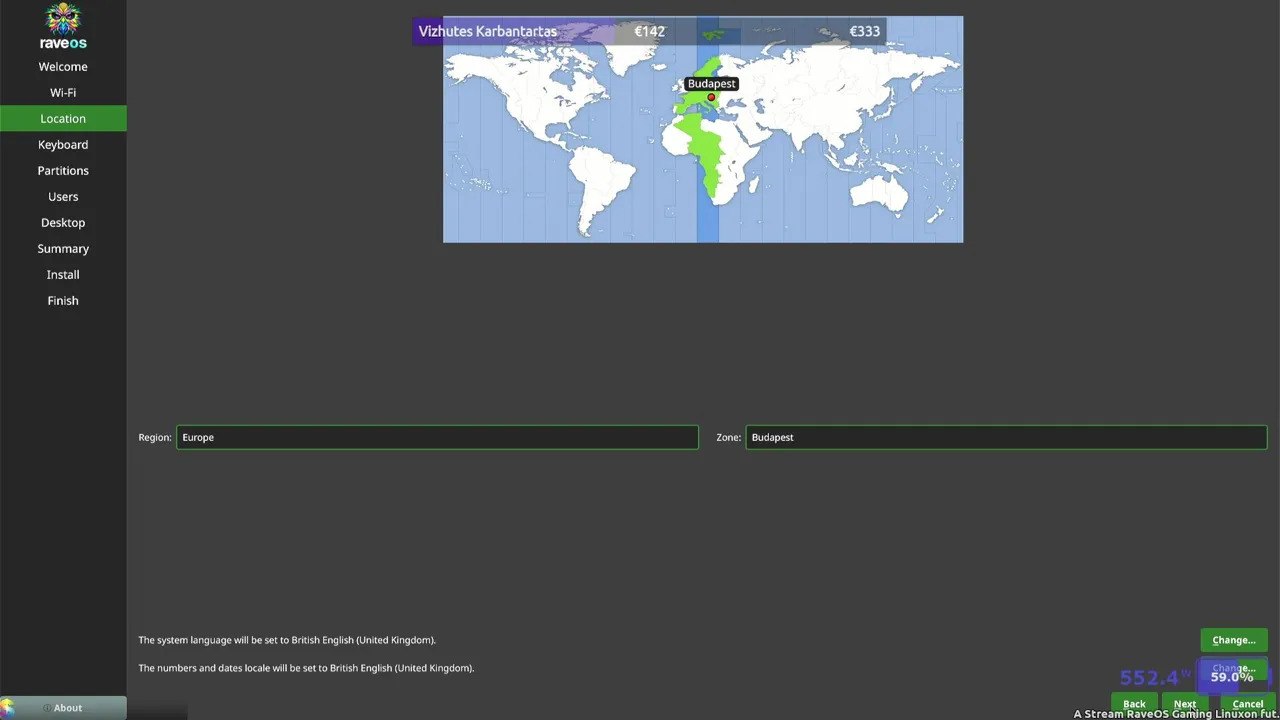Select the Desktop step in sidebar
This screenshot has height=720, width=1280.
point(63,223)
